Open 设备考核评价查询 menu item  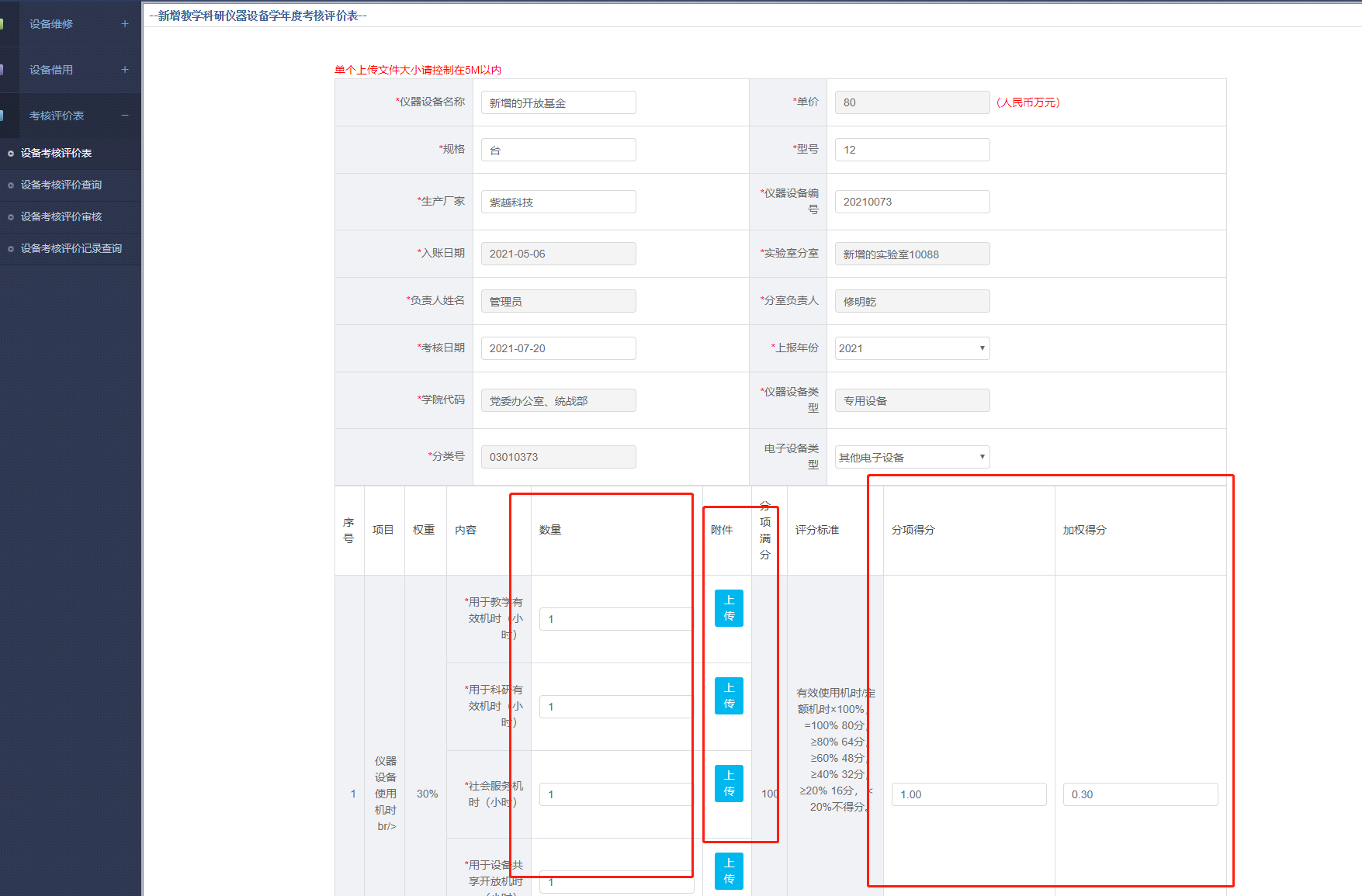coord(61,185)
